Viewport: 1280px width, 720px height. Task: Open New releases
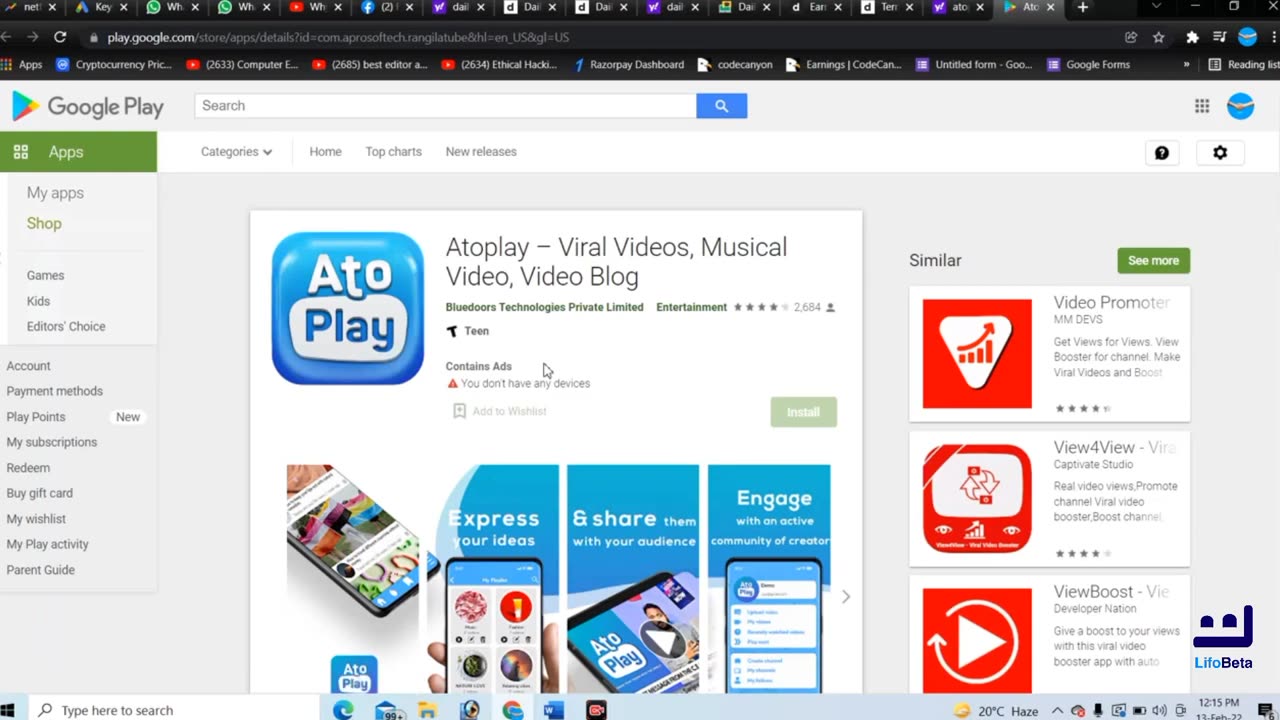tap(481, 152)
